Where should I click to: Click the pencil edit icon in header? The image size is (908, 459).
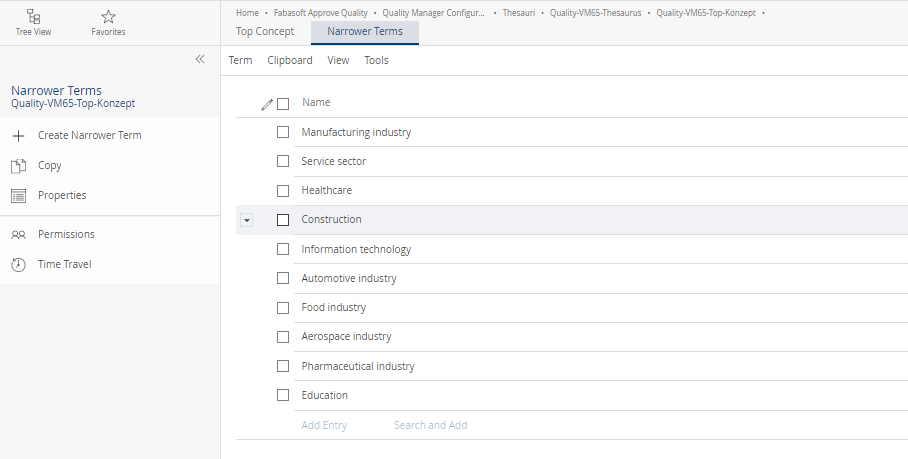(x=266, y=103)
